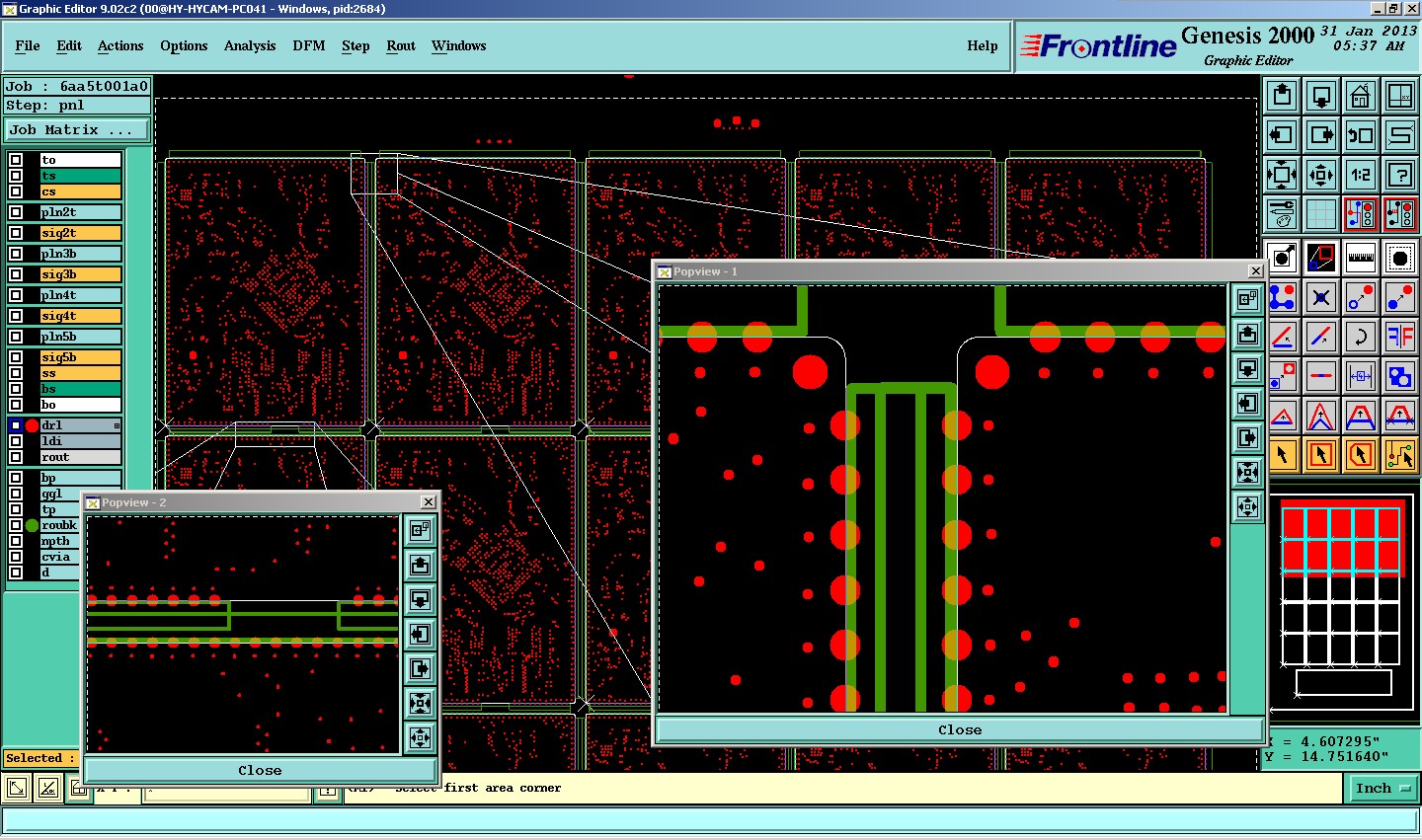Select the pln4t layer name
1422x840 pixels.
click(80, 295)
